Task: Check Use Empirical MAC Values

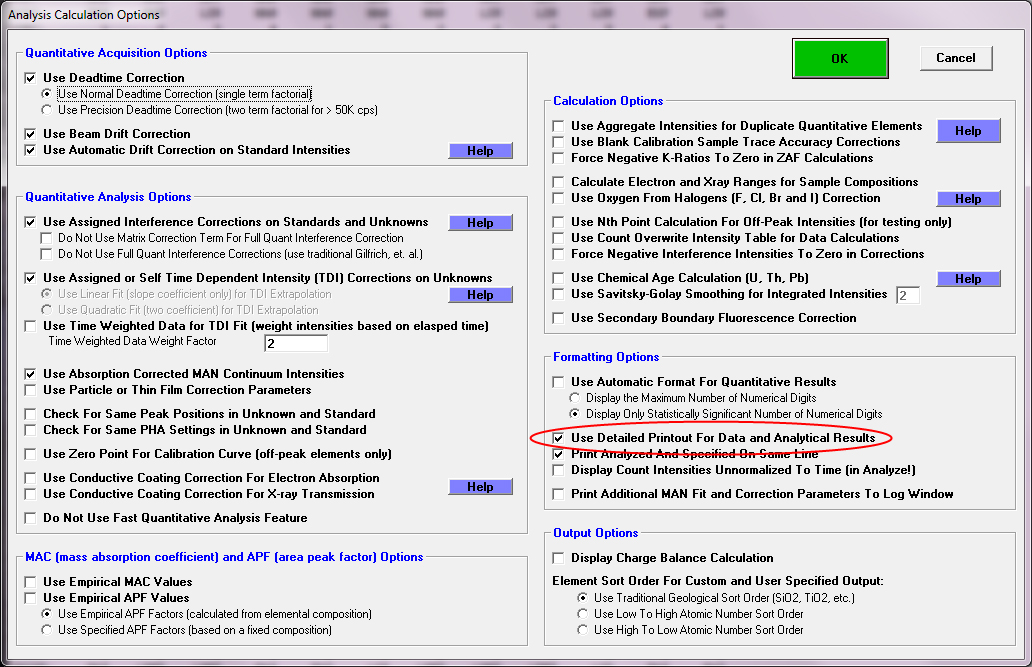Action: [x=31, y=582]
